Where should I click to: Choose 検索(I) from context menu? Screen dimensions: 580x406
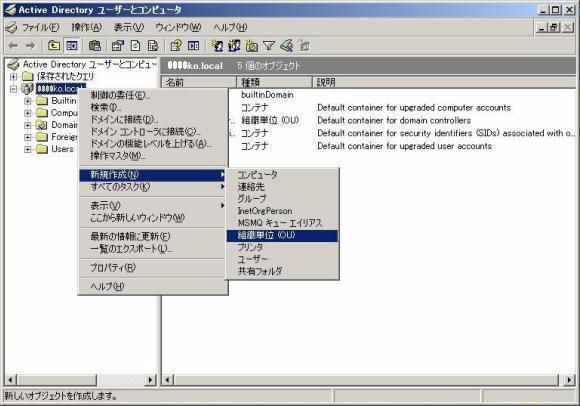pos(153,108)
